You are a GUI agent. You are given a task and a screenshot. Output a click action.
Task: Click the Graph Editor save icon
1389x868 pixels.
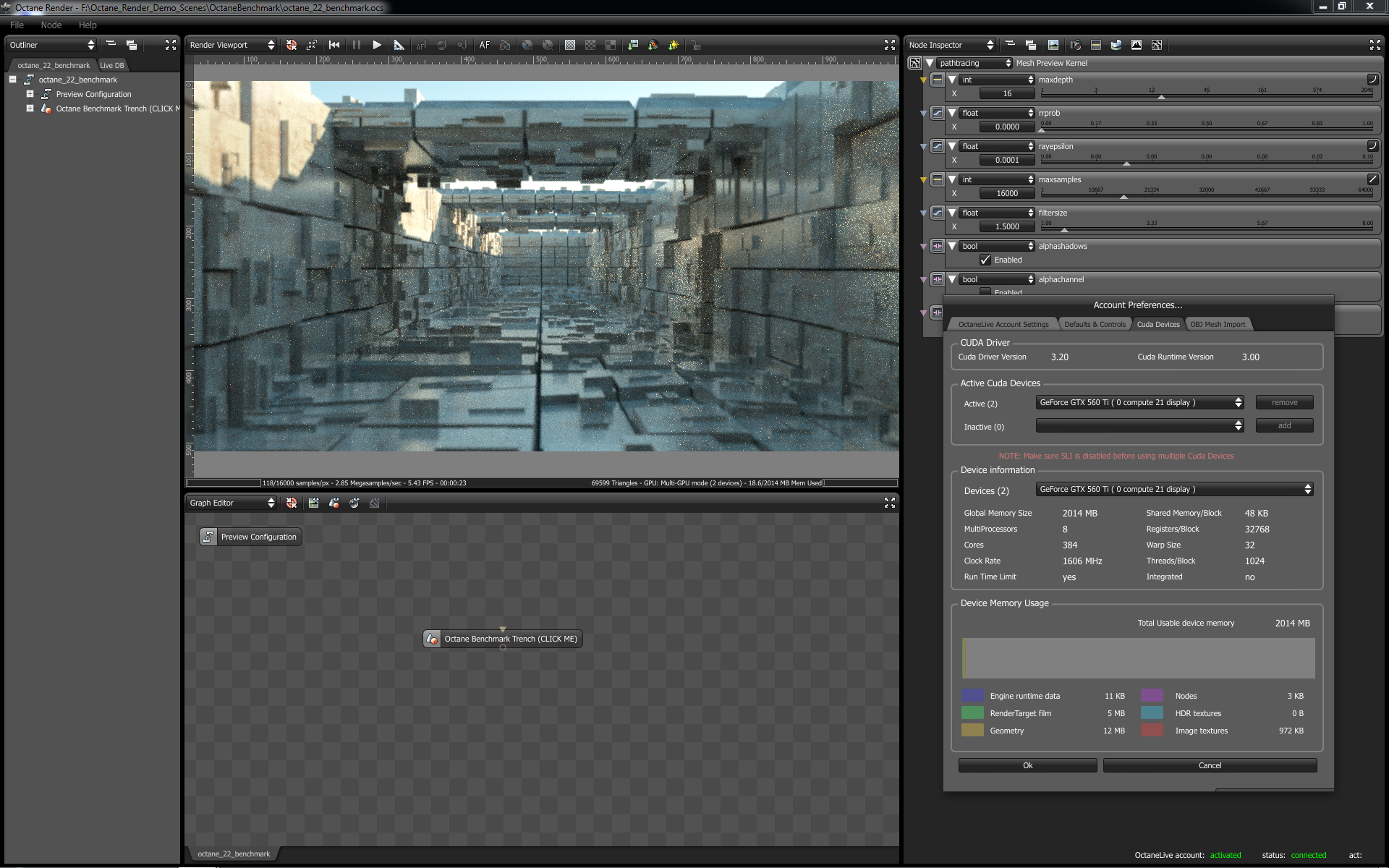click(x=313, y=503)
